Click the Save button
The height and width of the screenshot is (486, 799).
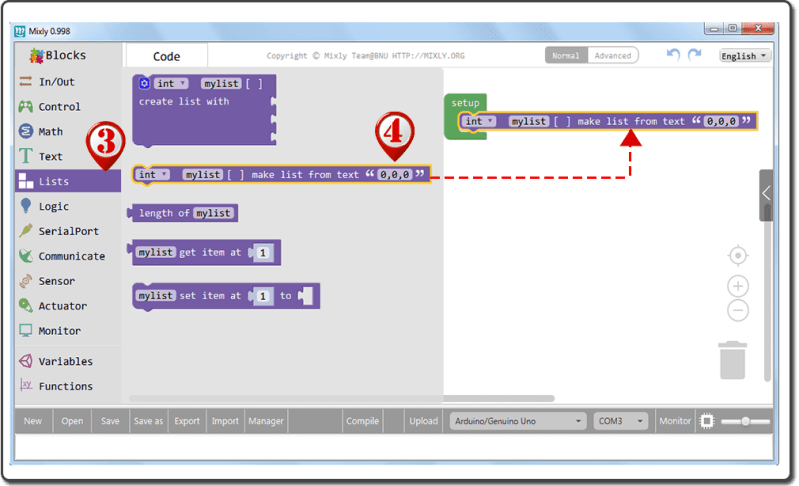[x=110, y=421]
